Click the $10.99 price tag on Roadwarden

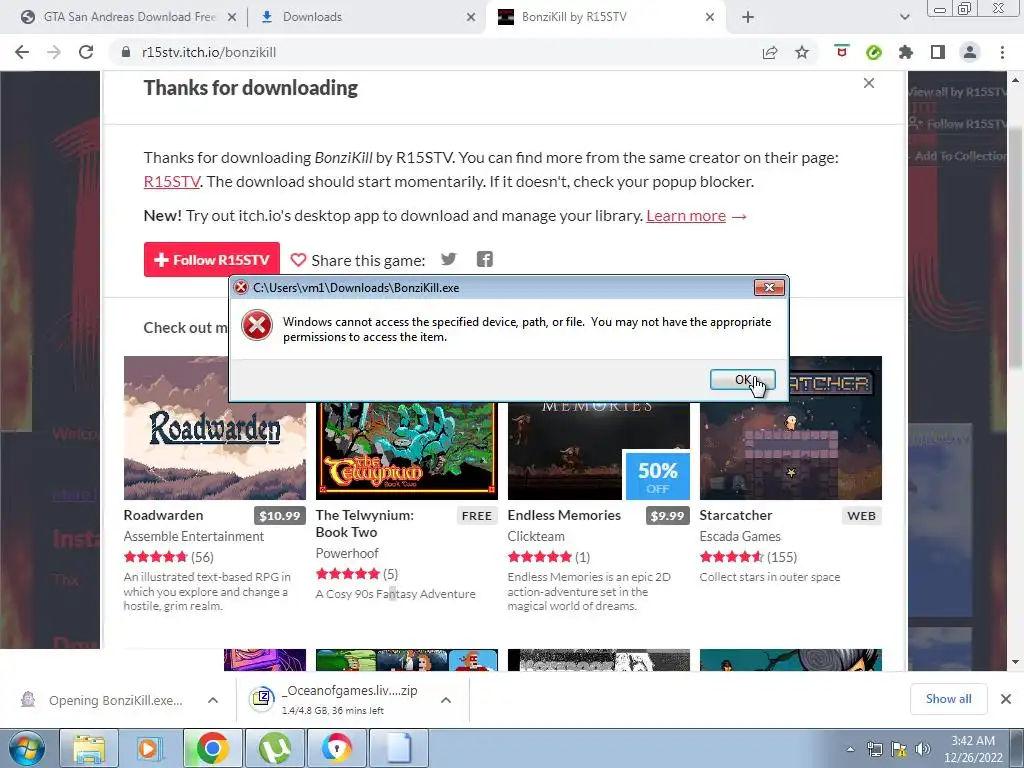[280, 516]
